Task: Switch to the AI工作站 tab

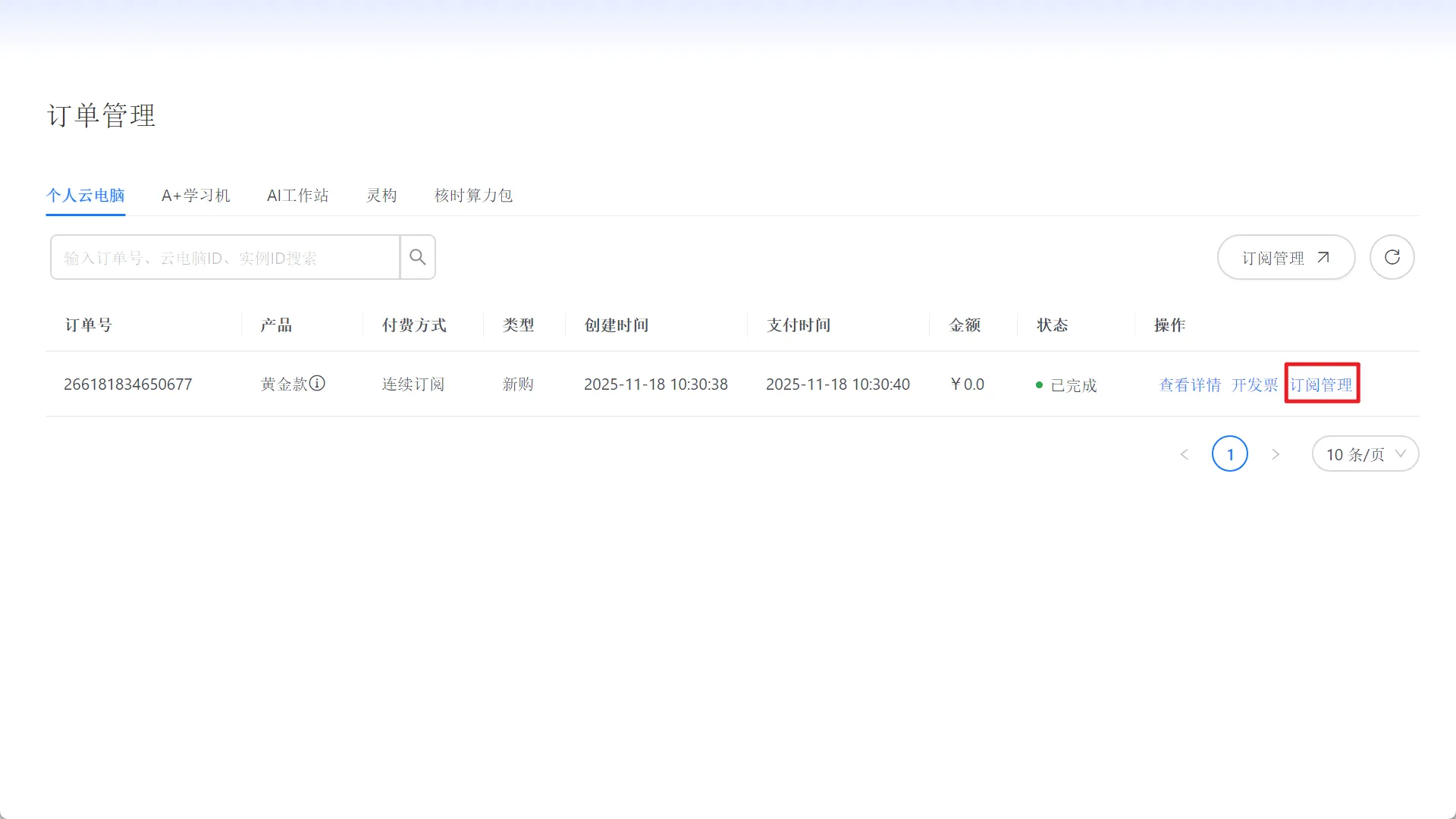Action: (297, 196)
